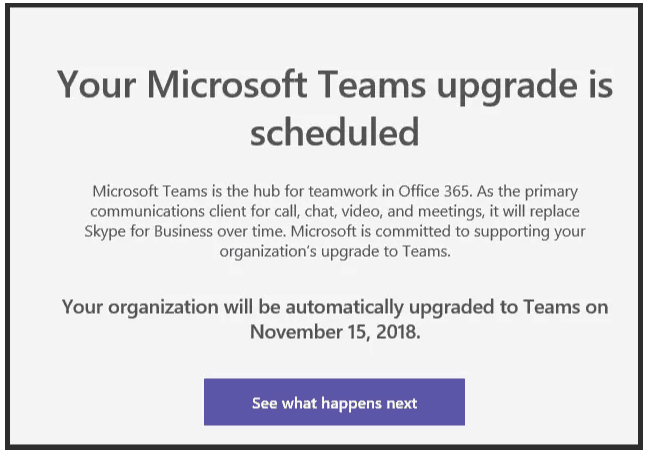Viewport: 648px width, 459px height.
Task: Click the word "Your" starting the heading
Action: click(96, 84)
